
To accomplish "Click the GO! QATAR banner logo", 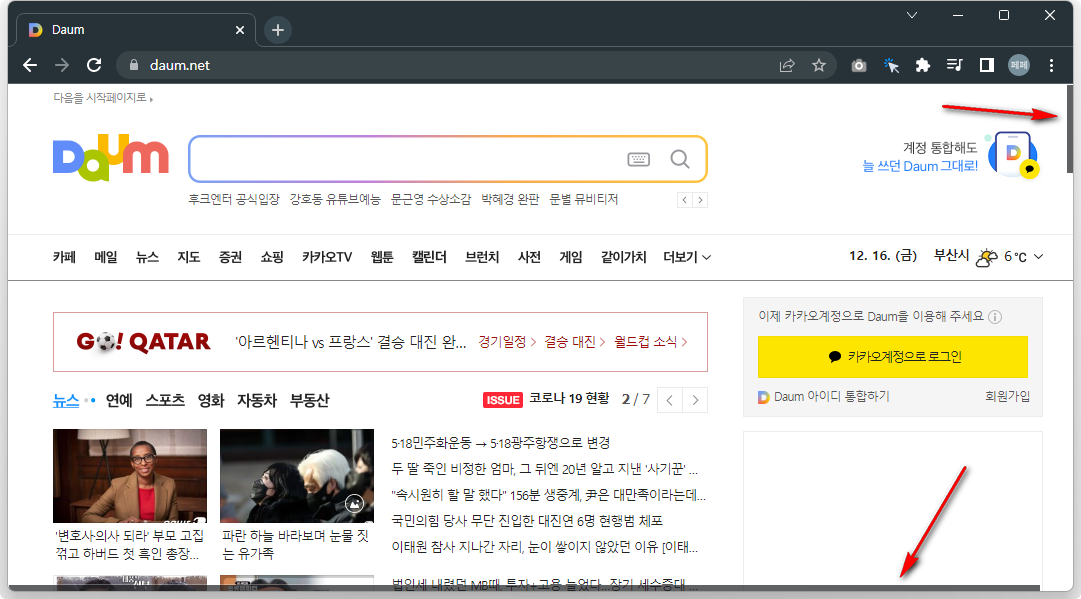I will coord(143,342).
